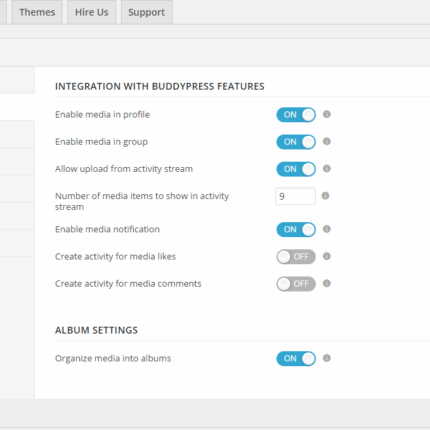Click info icon beside Organize media into albums
Image resolution: width=430 pixels, height=430 pixels.
(x=327, y=358)
